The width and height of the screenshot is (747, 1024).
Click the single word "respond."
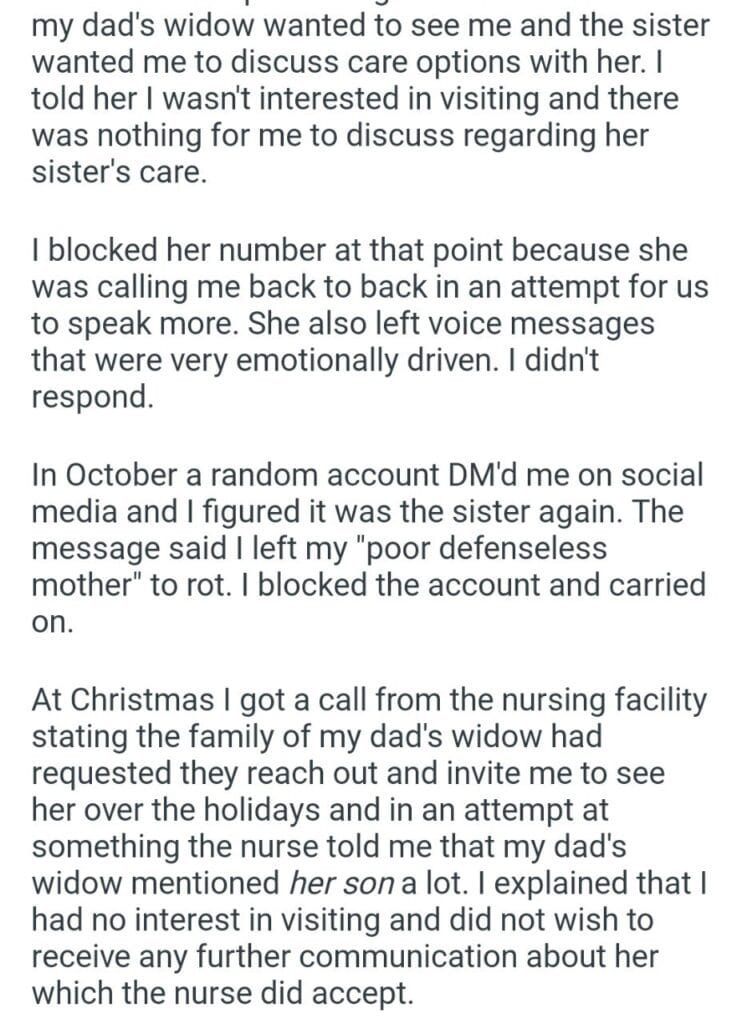pyautogui.click(x=92, y=398)
